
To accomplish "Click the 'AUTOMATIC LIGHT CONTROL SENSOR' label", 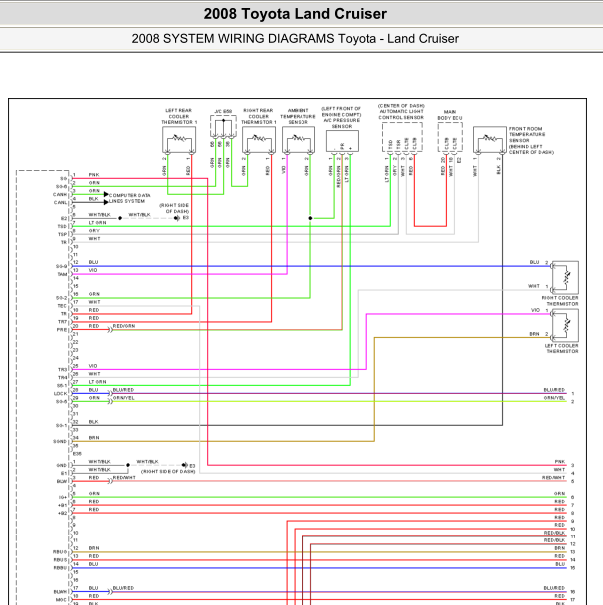I will [401, 114].
